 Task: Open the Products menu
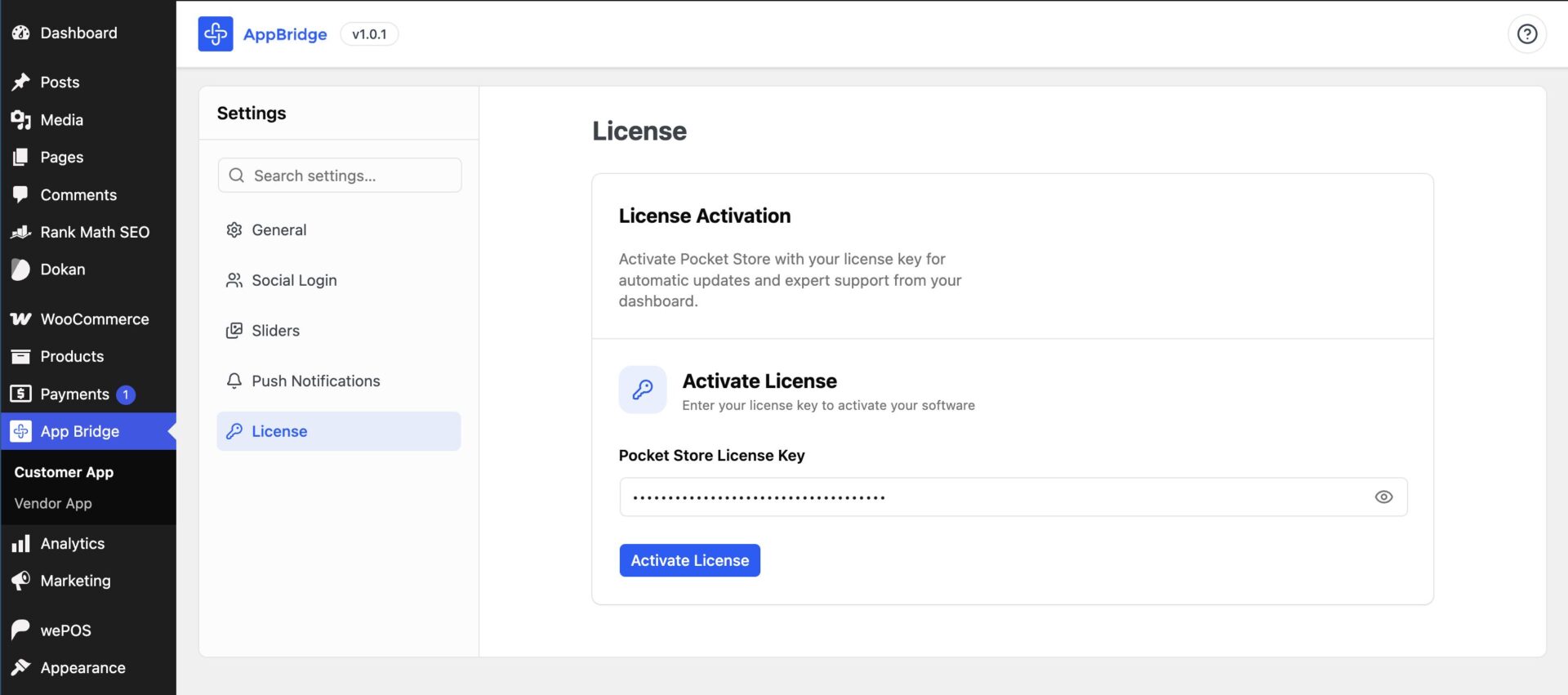[88, 356]
